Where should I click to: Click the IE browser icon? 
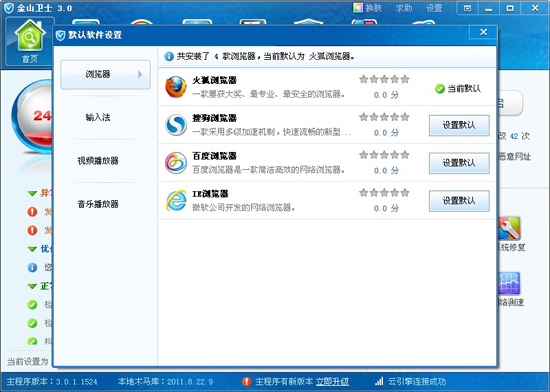click(x=176, y=201)
